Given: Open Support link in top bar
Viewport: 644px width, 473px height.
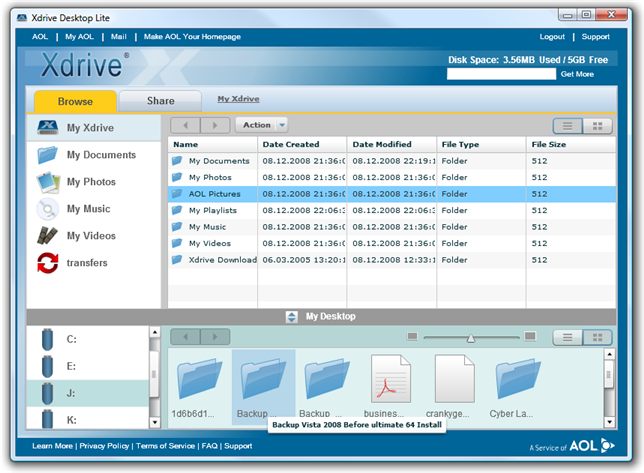Looking at the screenshot, I should click(596, 37).
